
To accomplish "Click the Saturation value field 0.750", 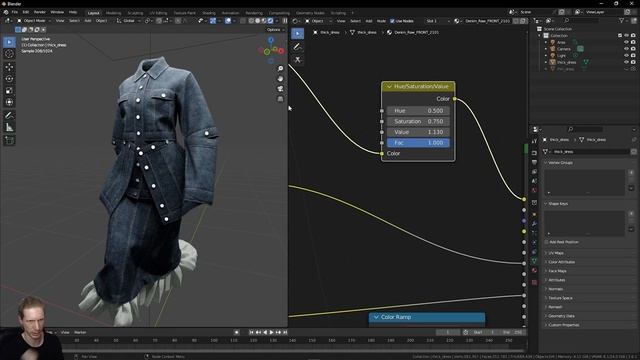I will click(418, 121).
